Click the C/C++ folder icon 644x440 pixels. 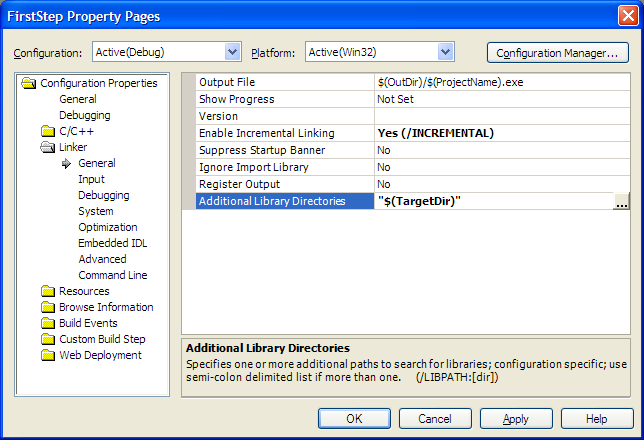[47, 132]
